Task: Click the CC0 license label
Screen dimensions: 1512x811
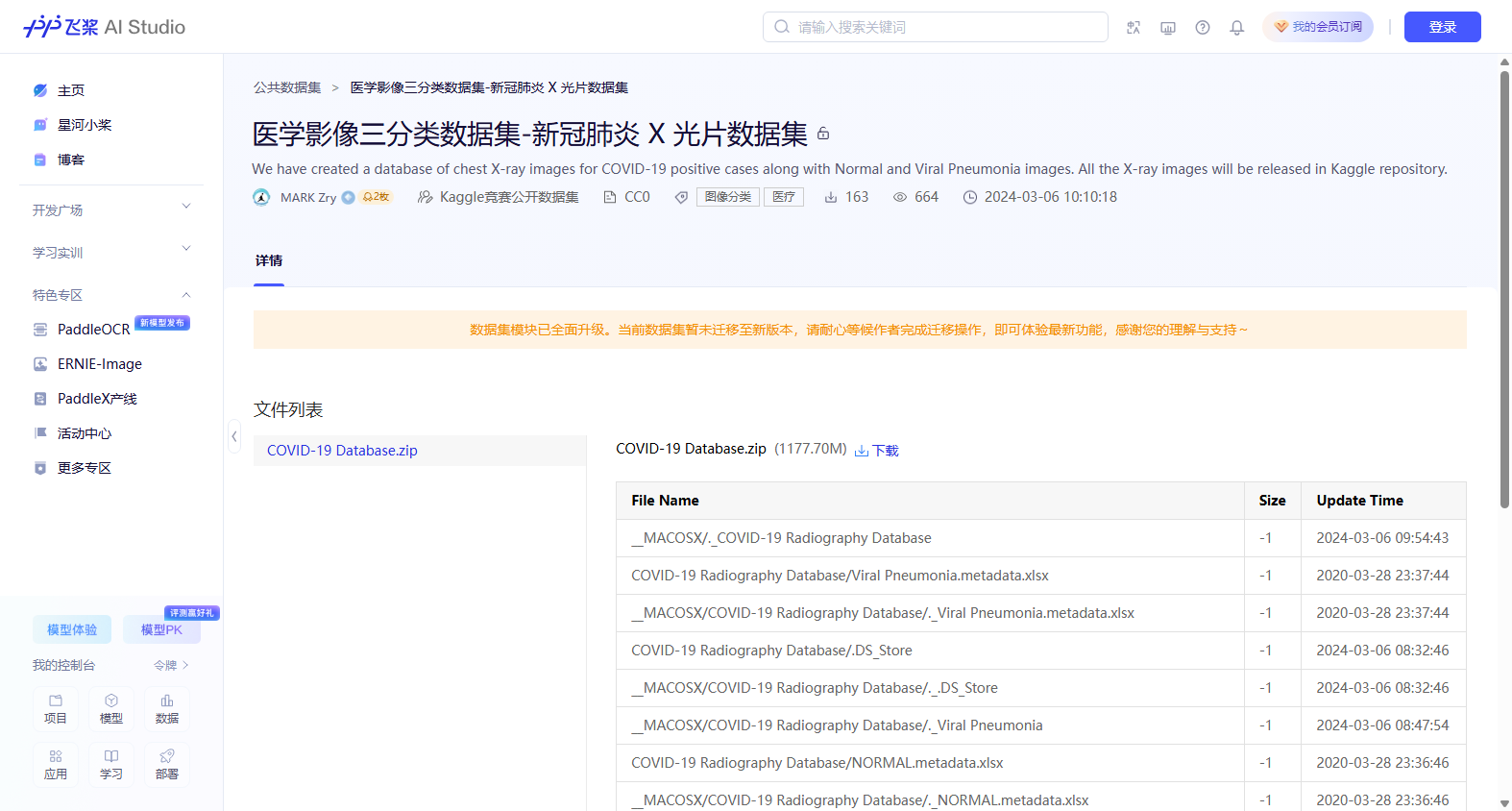Action: point(637,197)
